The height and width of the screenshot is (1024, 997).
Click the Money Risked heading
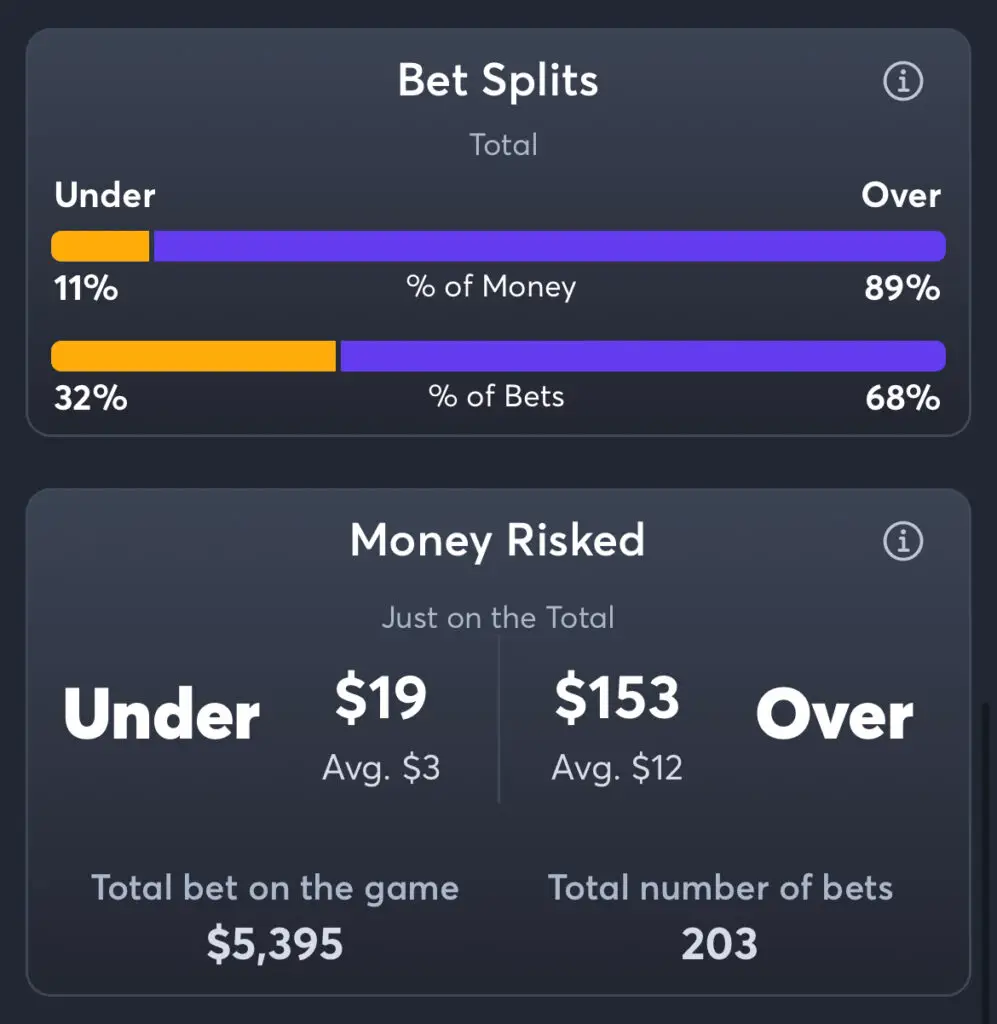497,541
